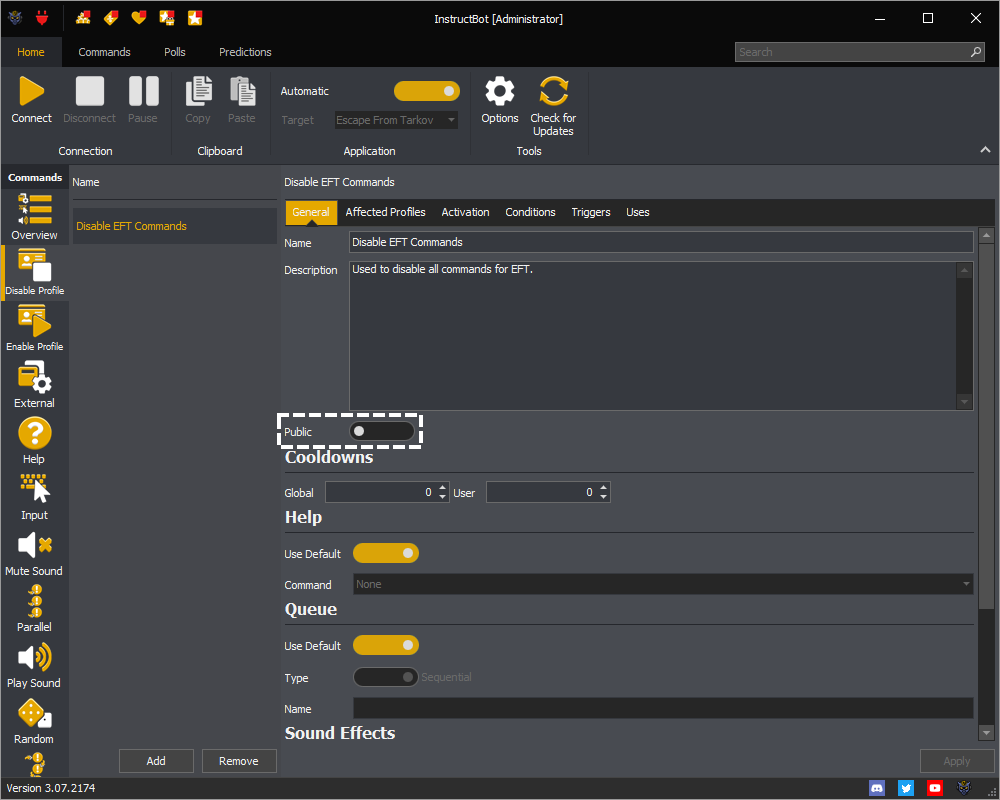Click the Connect play icon
The height and width of the screenshot is (800, 1000).
31,91
